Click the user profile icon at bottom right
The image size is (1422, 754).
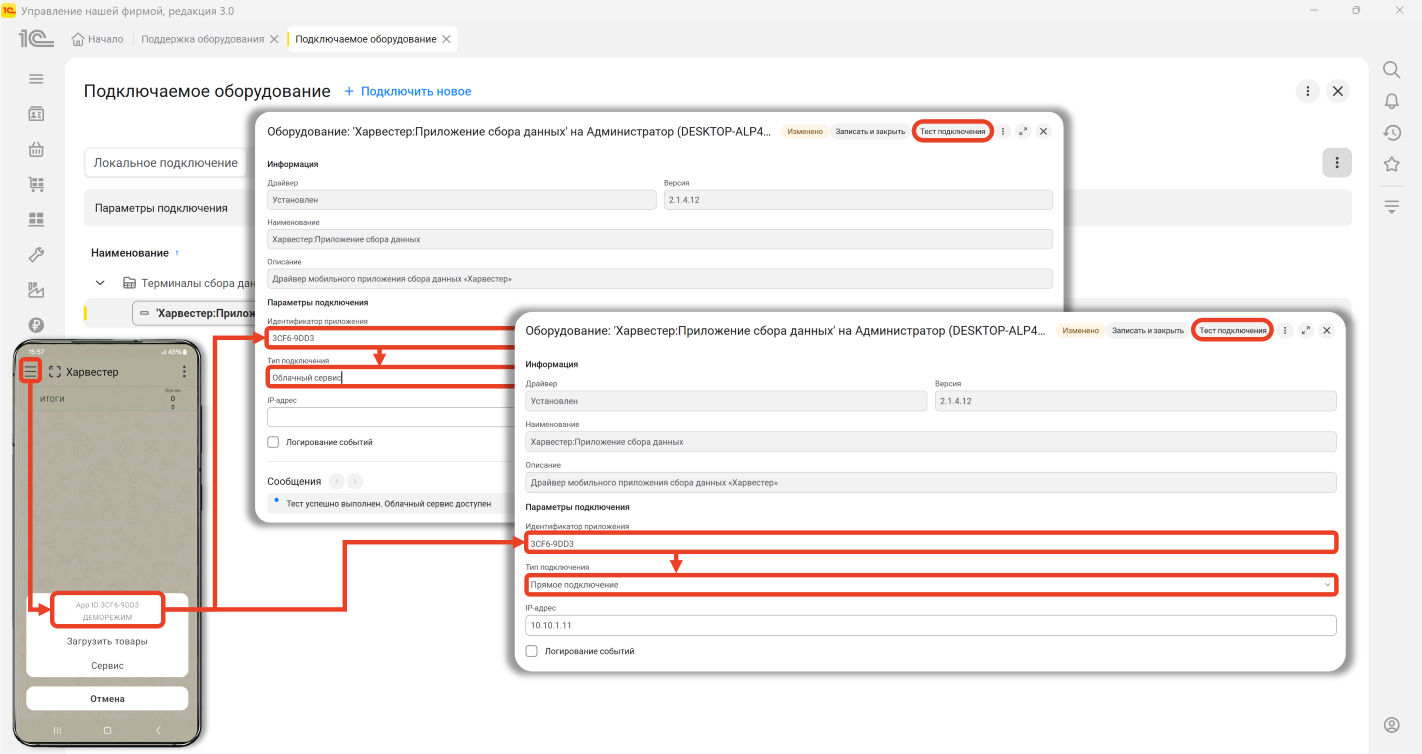[x=1391, y=725]
